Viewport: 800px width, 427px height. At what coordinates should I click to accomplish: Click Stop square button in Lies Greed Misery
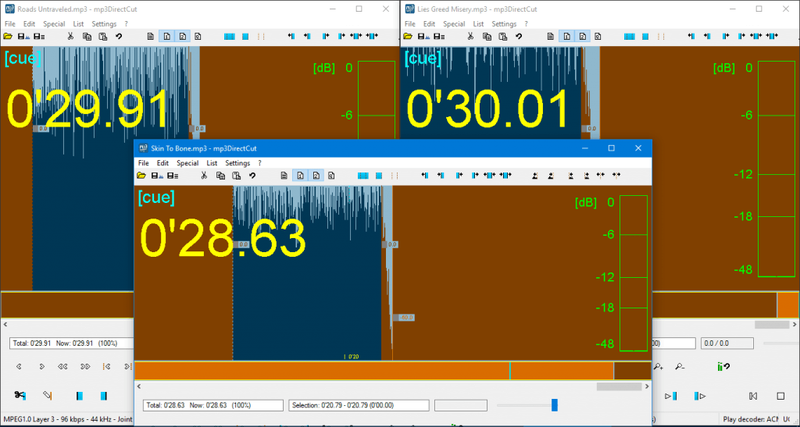click(780, 396)
